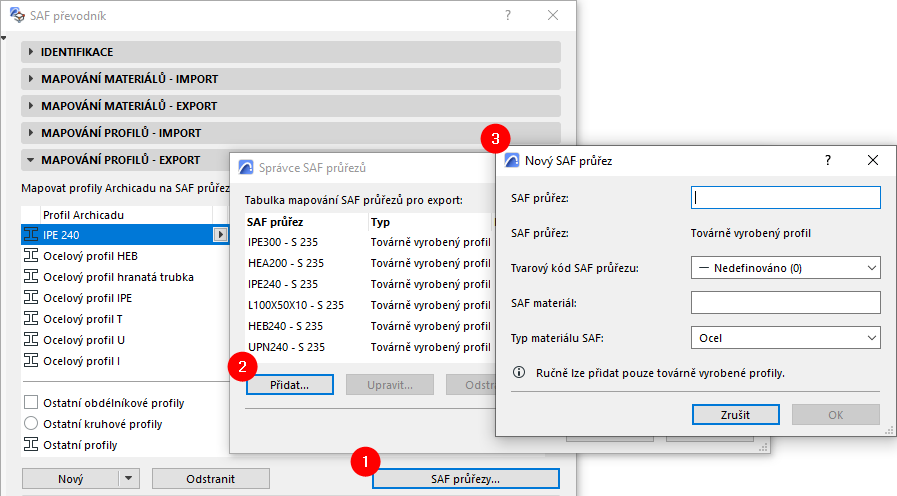Click the profile icon beside Ocelový profil I
The height and width of the screenshot is (496, 897).
click(x=31, y=360)
